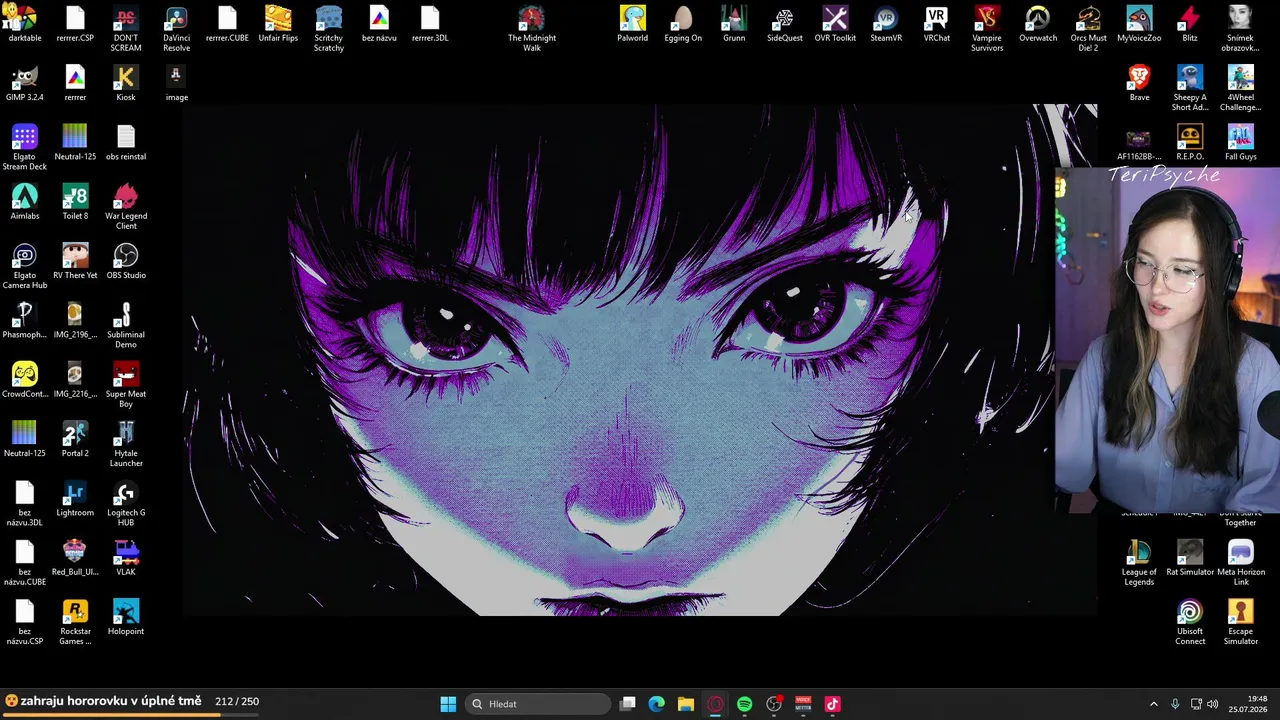Open the VLAK desktop icon
This screenshot has width=1280, height=720.
[126, 558]
